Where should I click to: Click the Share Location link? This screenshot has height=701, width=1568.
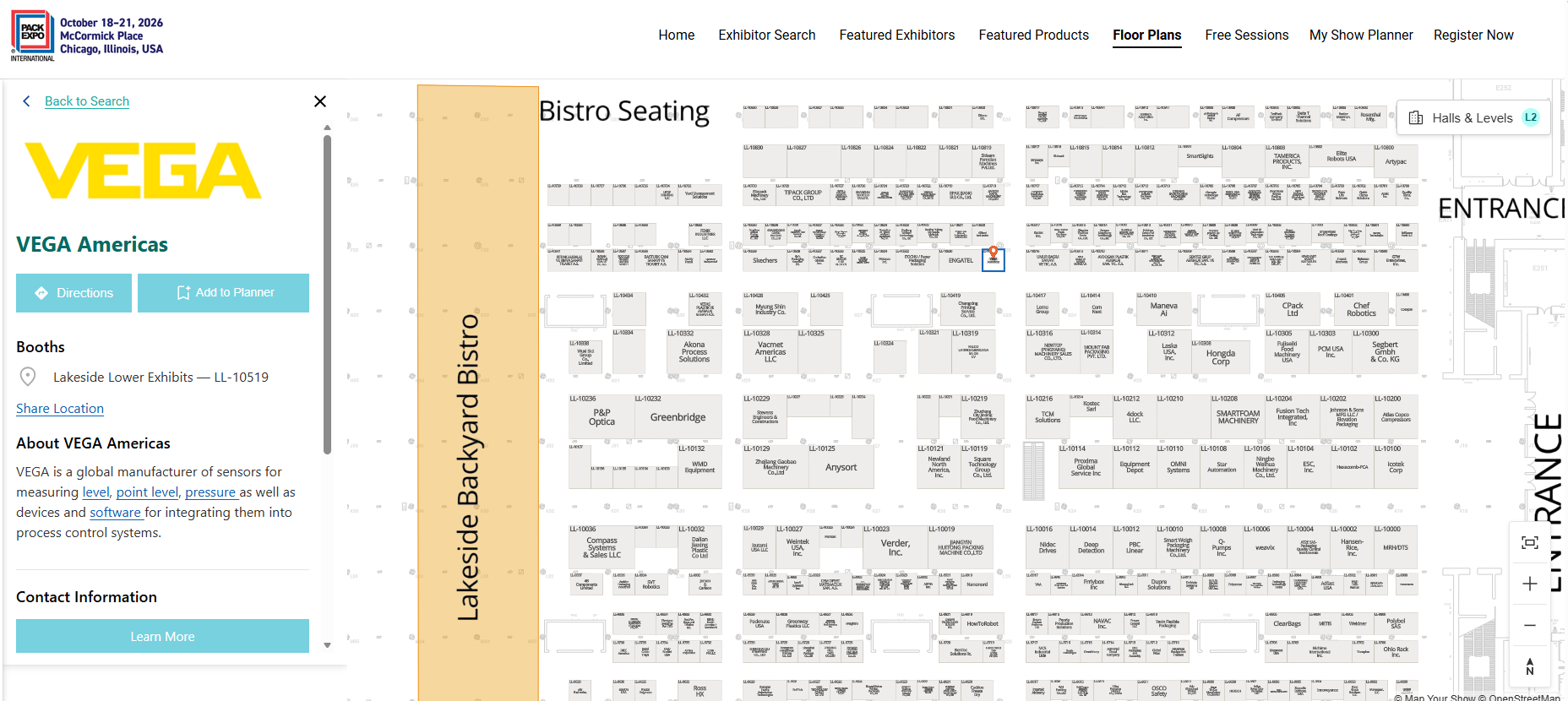pos(60,409)
